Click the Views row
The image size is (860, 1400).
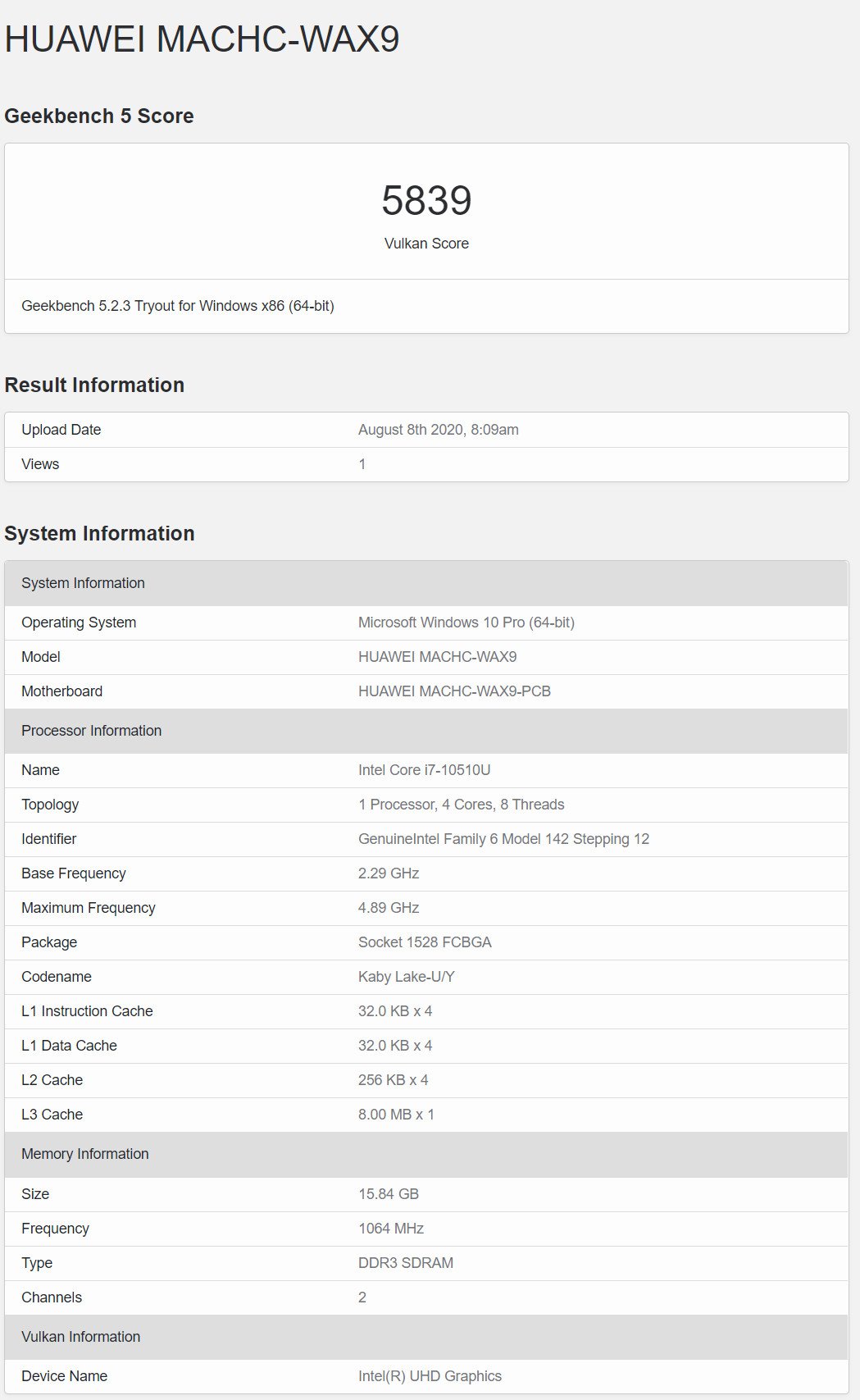(426, 464)
